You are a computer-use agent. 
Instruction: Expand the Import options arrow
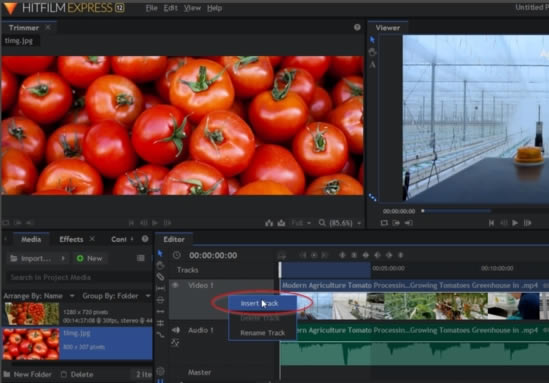click(x=63, y=258)
